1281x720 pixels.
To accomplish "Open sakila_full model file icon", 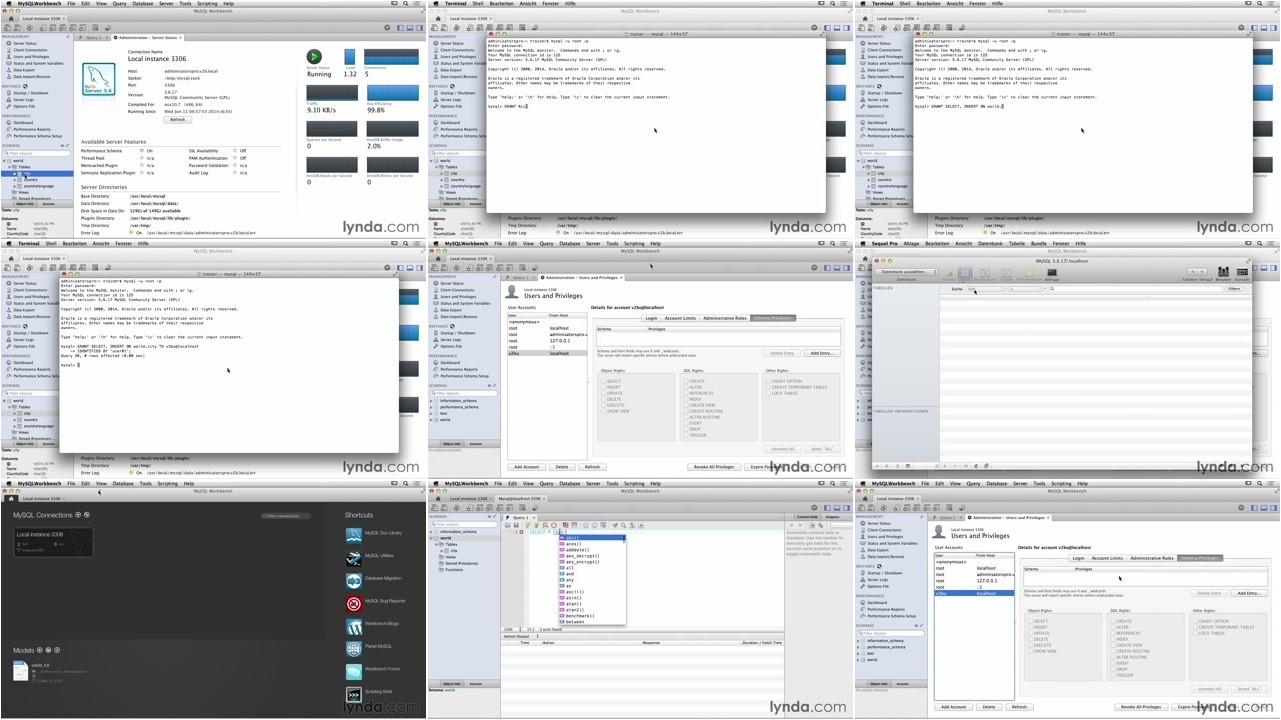I will (20, 671).
